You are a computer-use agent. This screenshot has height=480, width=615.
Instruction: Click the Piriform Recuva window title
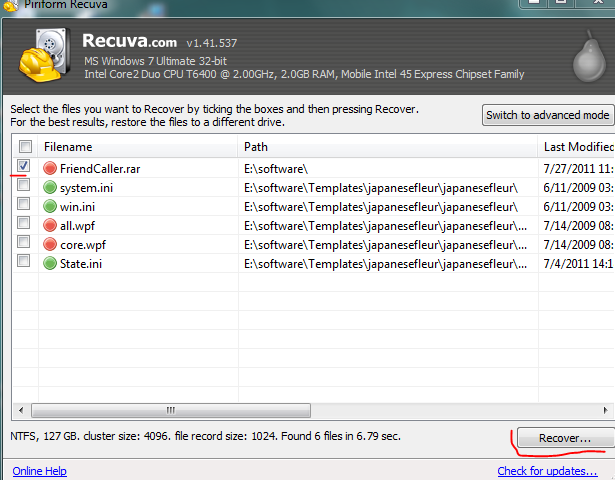click(x=66, y=5)
